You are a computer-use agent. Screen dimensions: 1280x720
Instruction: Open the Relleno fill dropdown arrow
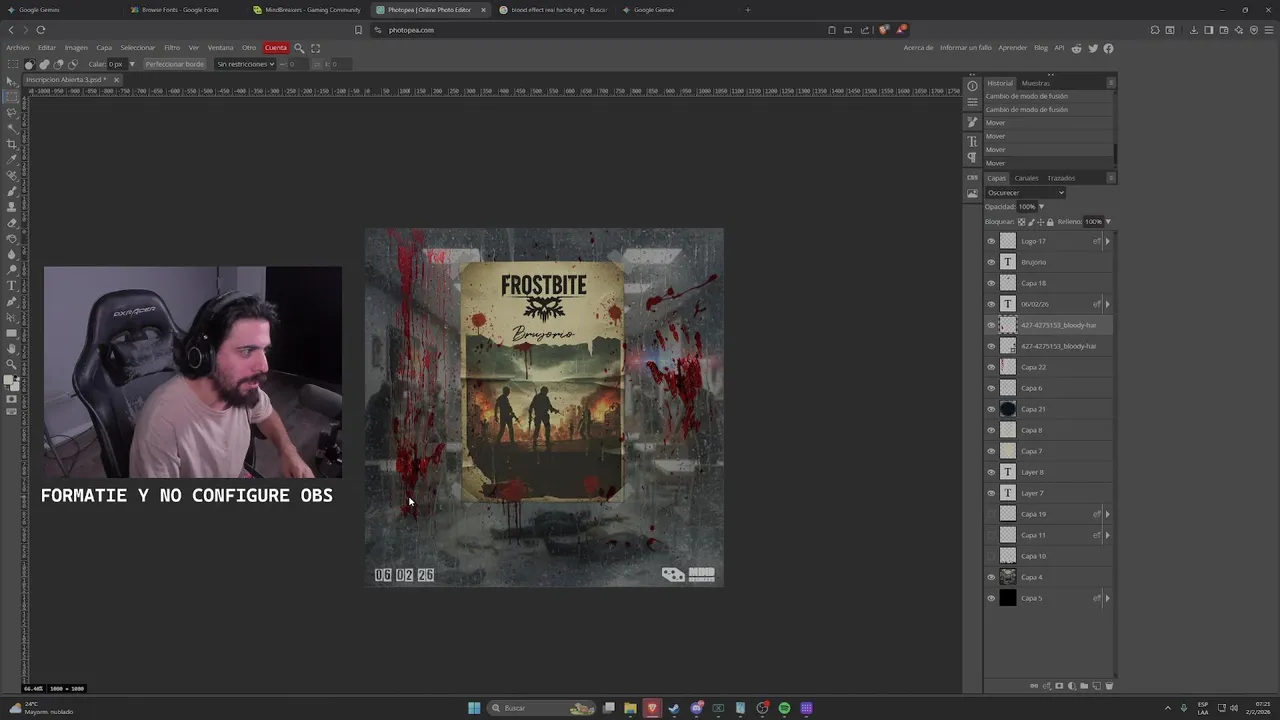coord(1108,222)
